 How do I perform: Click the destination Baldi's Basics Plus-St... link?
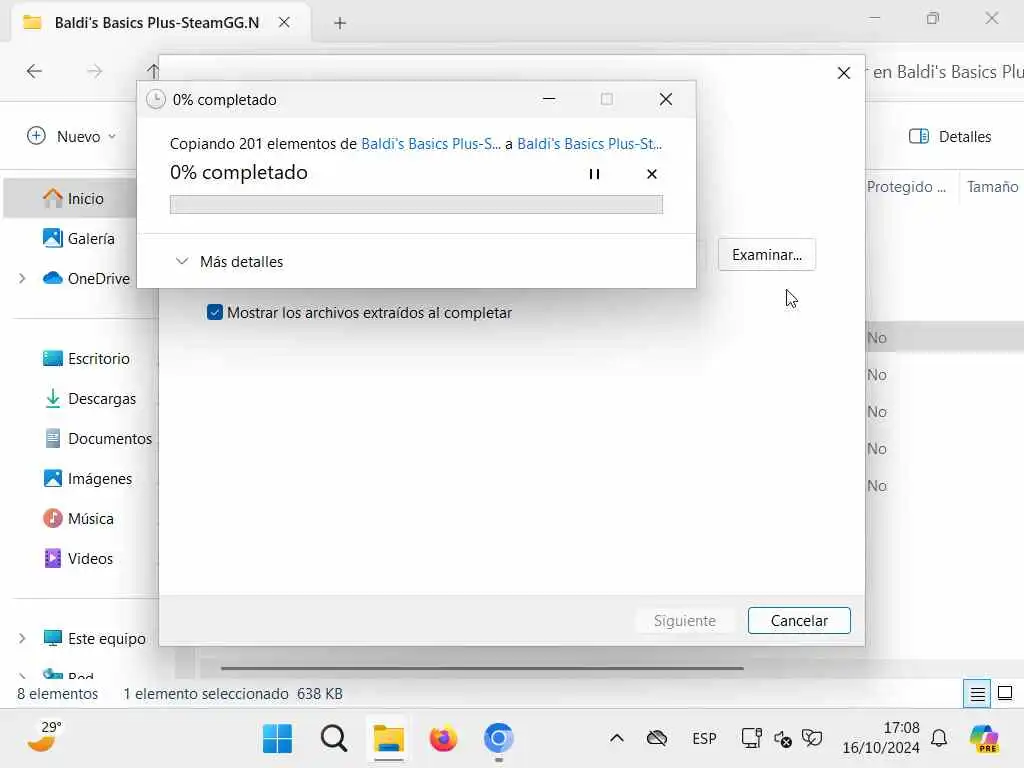pyautogui.click(x=589, y=144)
